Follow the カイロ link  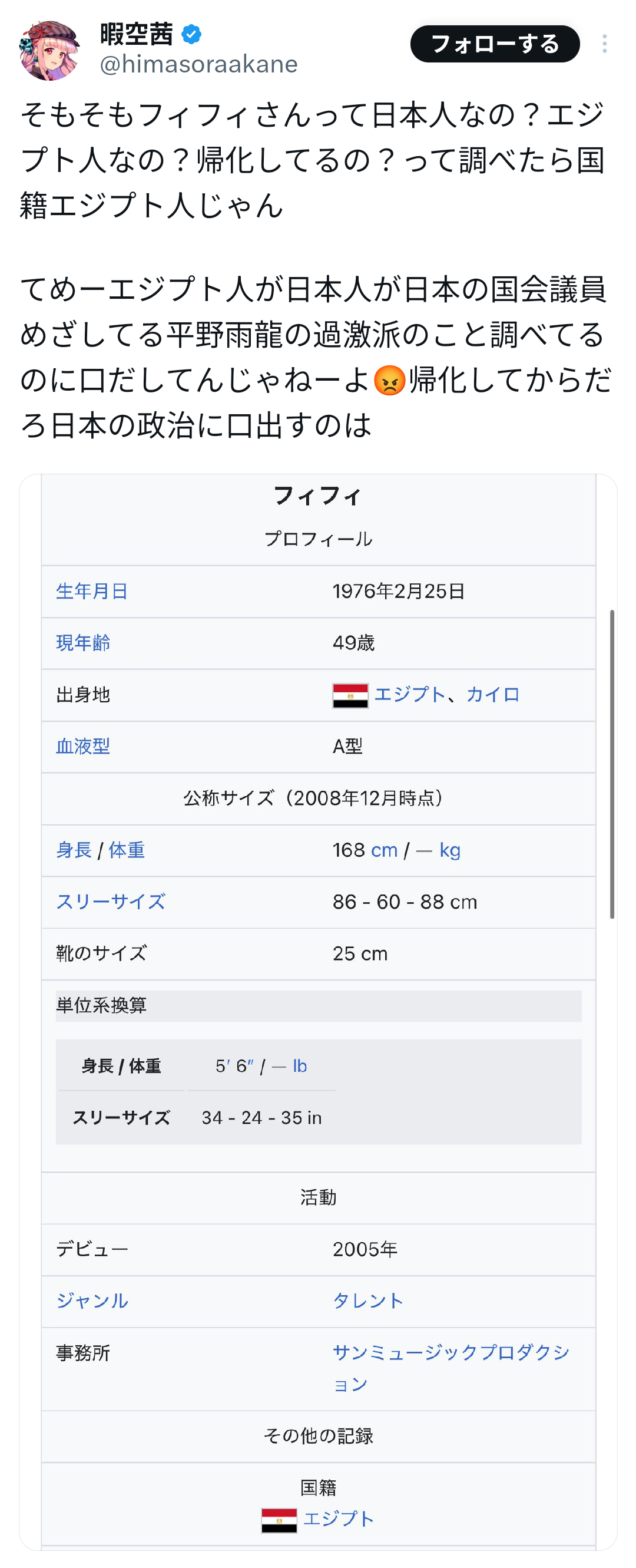492,695
